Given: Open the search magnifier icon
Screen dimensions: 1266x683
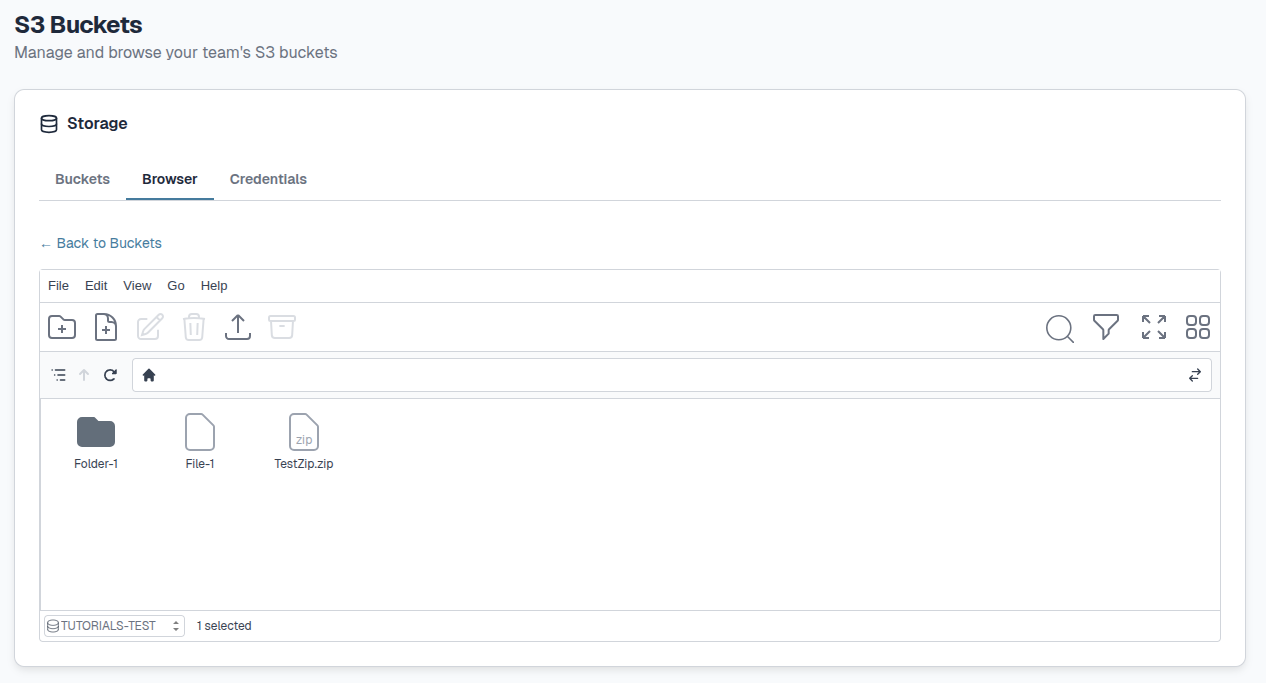Looking at the screenshot, I should 1059,327.
